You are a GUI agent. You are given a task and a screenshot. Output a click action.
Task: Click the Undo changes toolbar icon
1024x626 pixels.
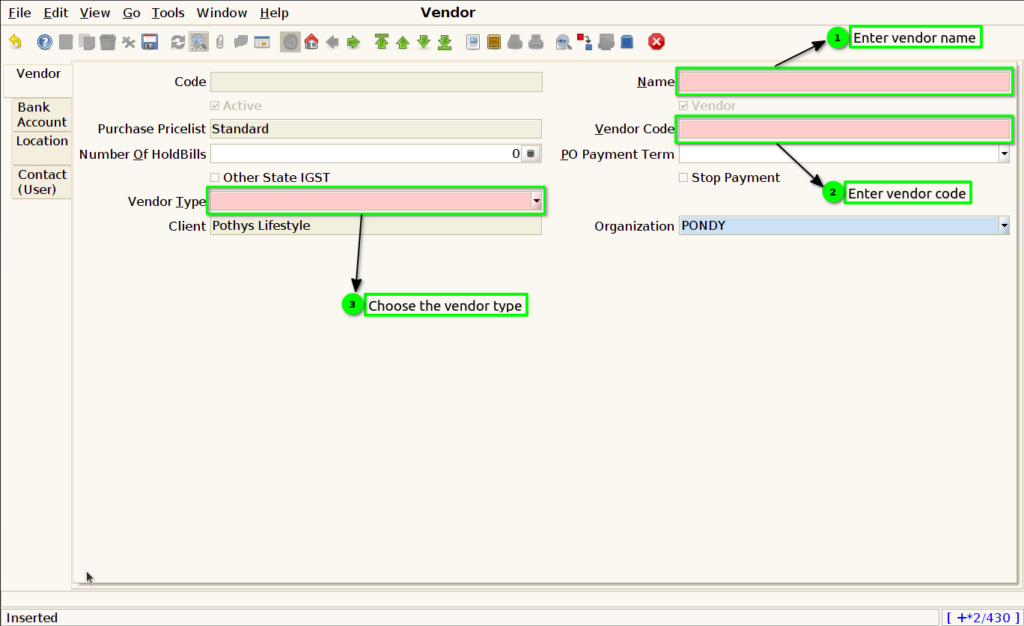click(16, 42)
